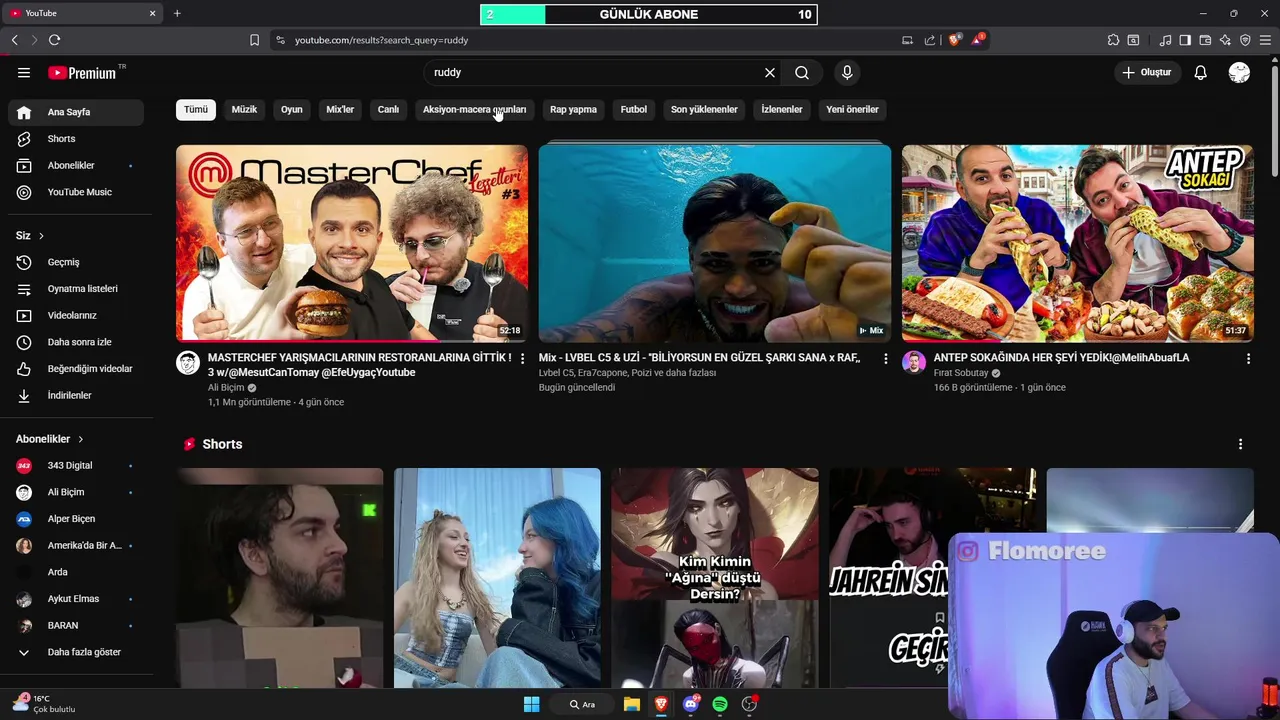Select the Son yüklenenler chip
This screenshot has width=1280, height=720.
tap(704, 110)
